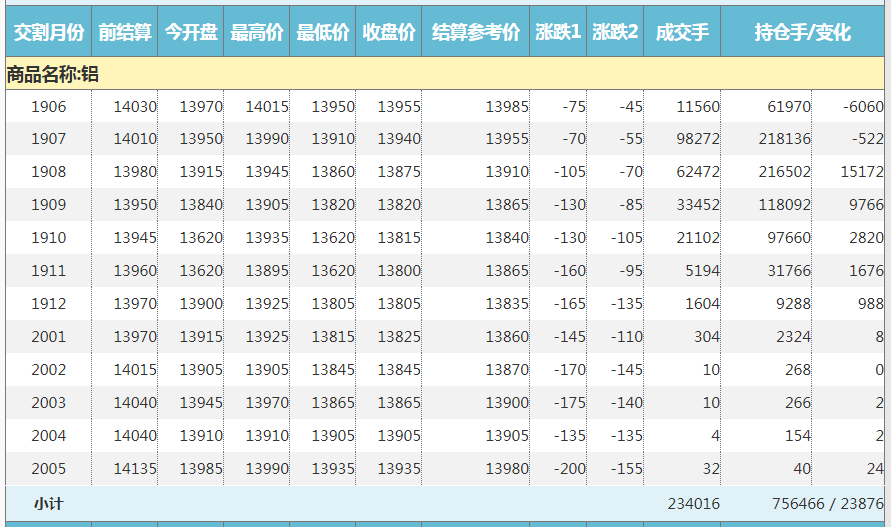This screenshot has width=891, height=527.
Task: Select the 持仓手/变化 column header
Action: coord(803,33)
